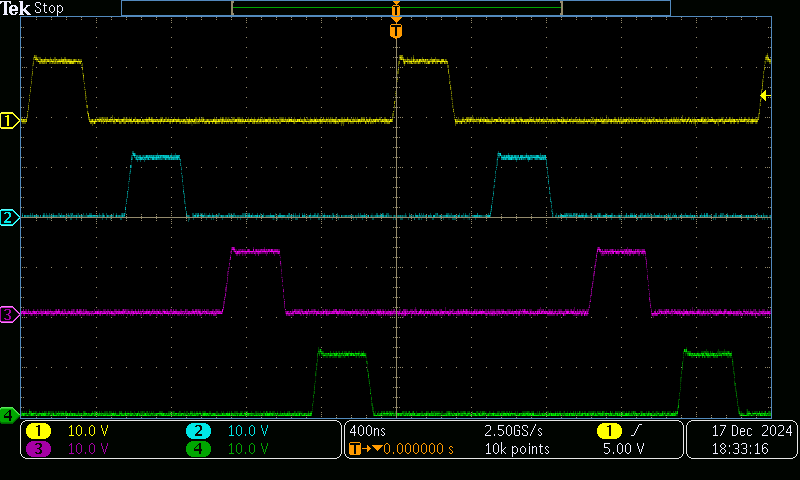Click the channel 2 cyan ground marker
800x480 pixels.
[x=9, y=217]
